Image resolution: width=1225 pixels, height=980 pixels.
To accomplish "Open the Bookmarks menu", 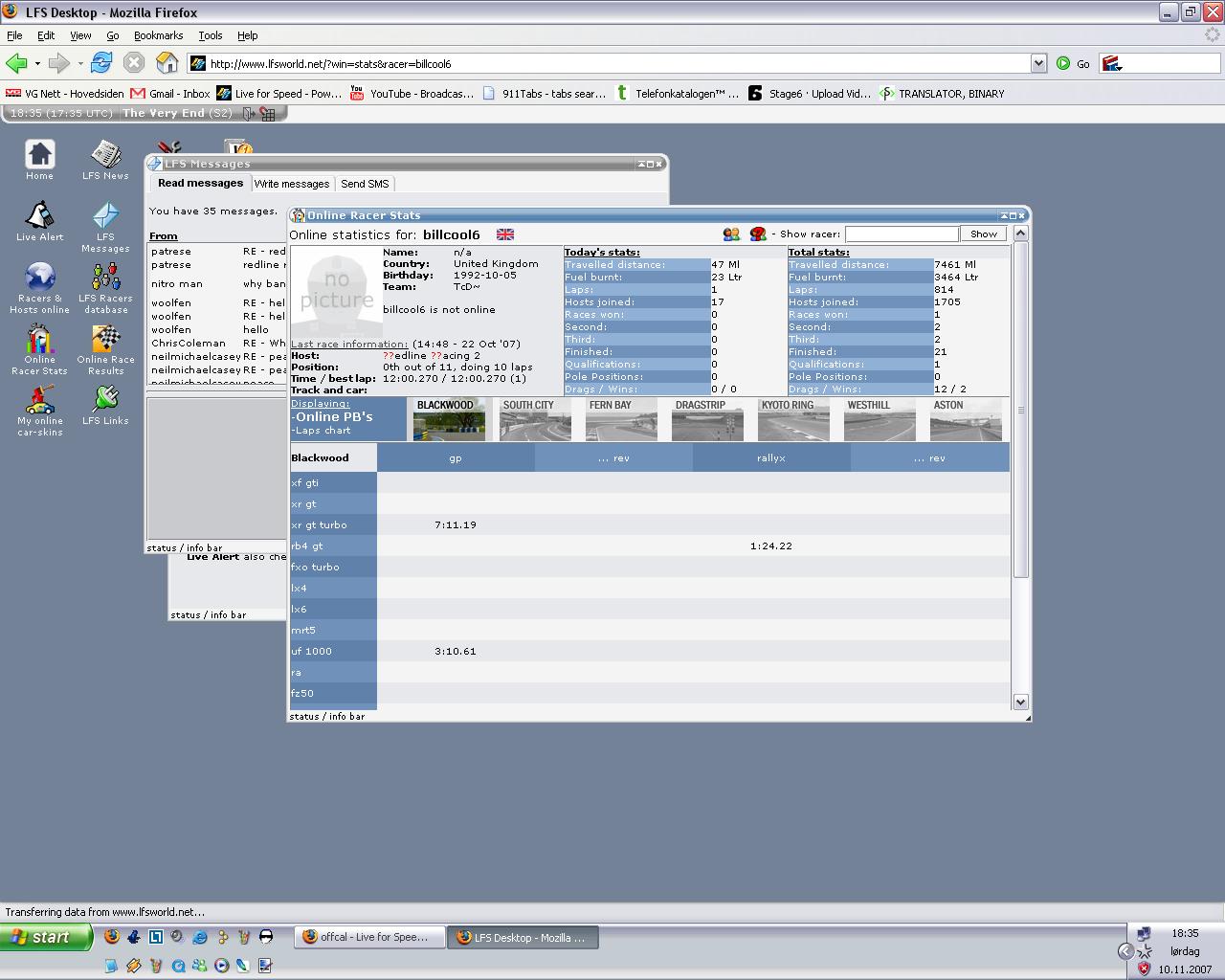I will pos(158,35).
